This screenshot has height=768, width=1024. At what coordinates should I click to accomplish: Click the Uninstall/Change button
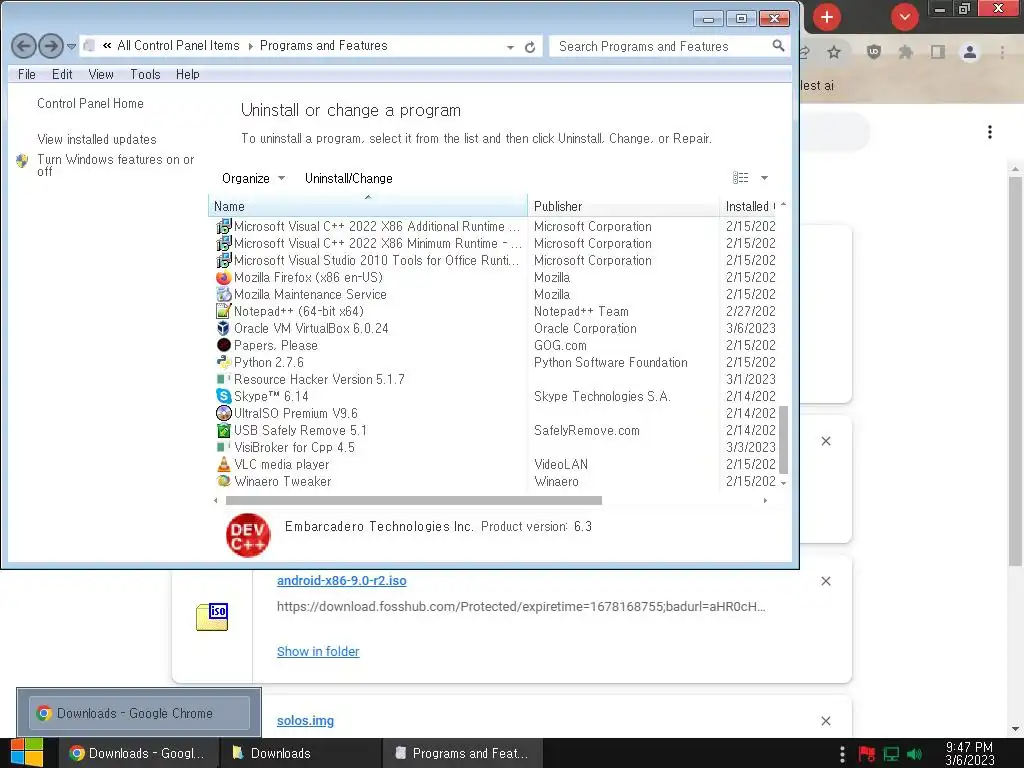coord(349,178)
